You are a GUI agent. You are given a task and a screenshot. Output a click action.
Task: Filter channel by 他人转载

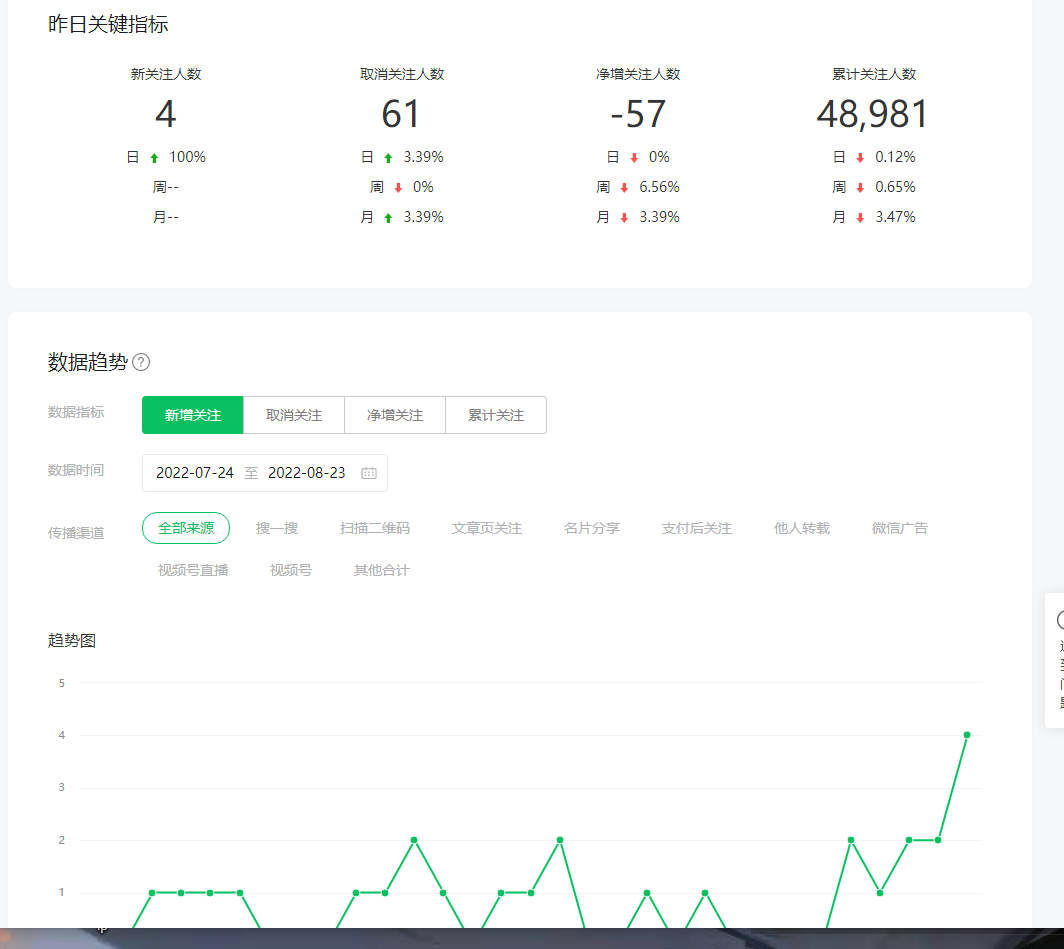[x=802, y=528]
